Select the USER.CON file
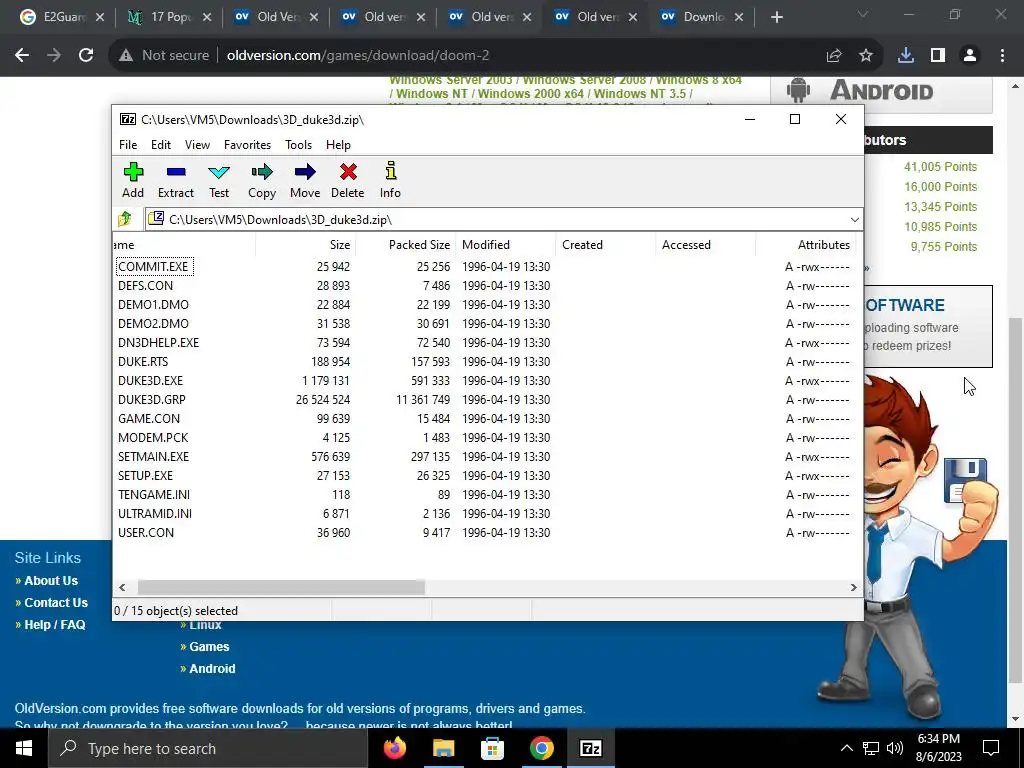 (483, 532)
